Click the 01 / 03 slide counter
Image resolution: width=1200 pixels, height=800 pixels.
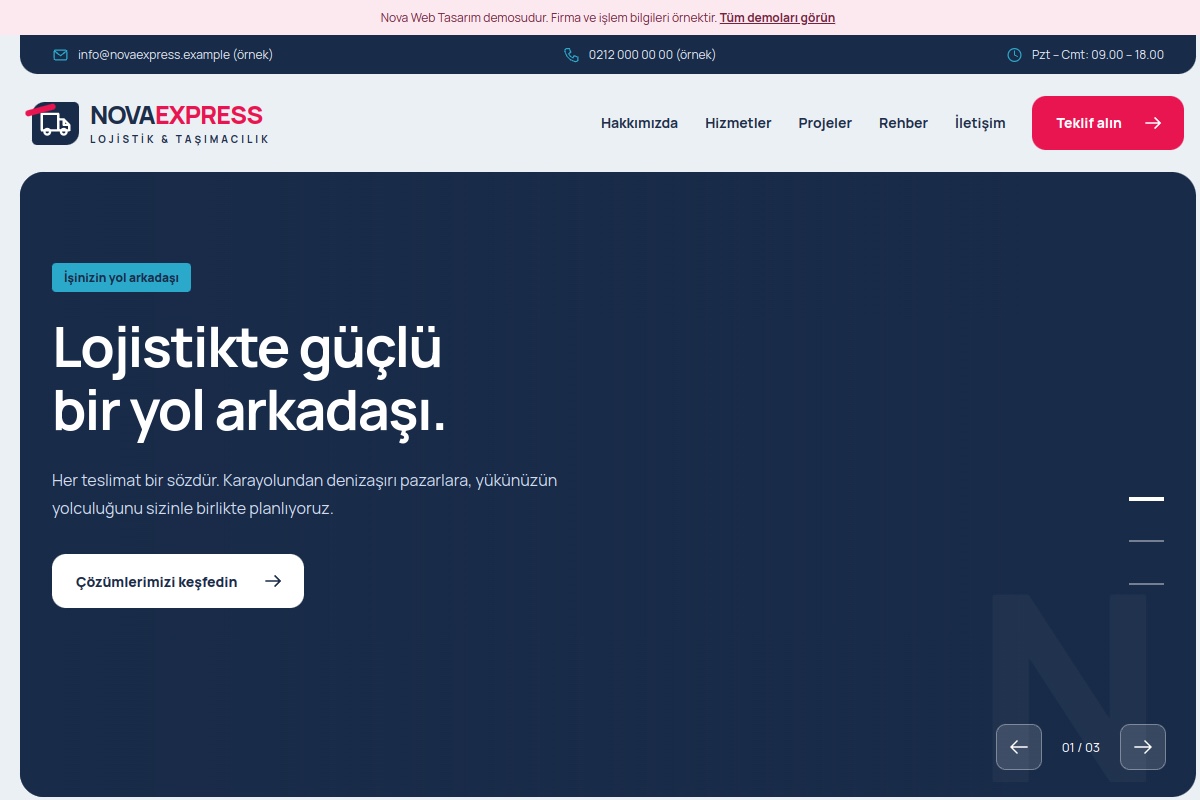(x=1081, y=747)
